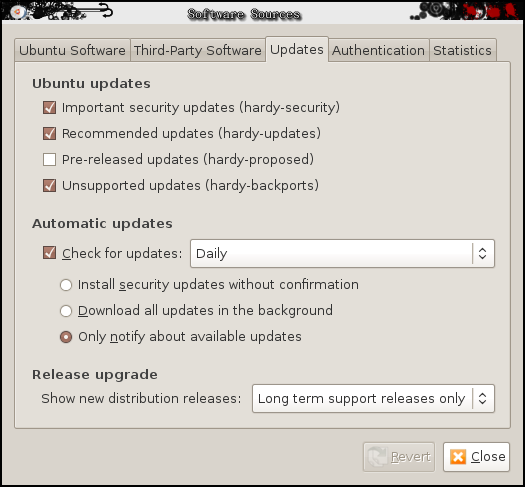
Task: Disable Recommended updates (hardy-updates)
Action: [x=49, y=134]
